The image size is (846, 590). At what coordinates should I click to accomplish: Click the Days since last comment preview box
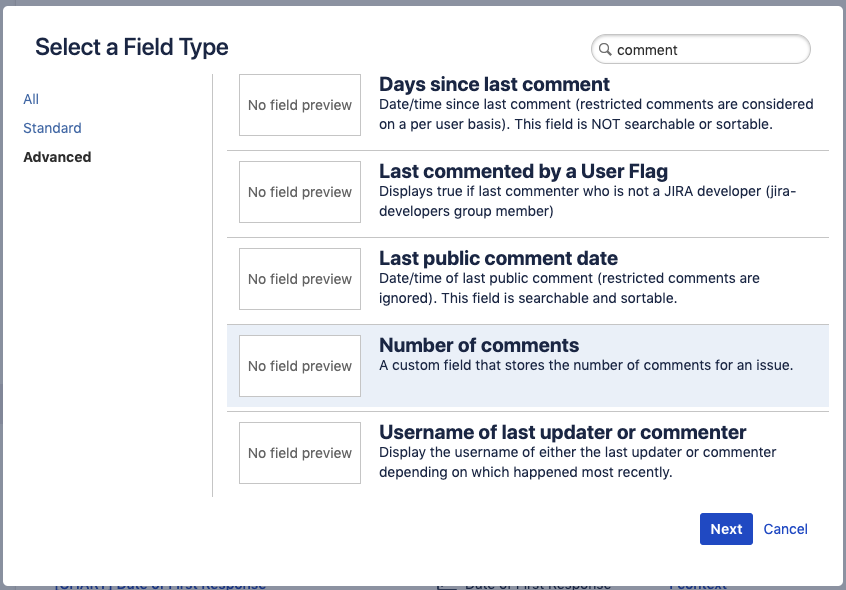(299, 105)
